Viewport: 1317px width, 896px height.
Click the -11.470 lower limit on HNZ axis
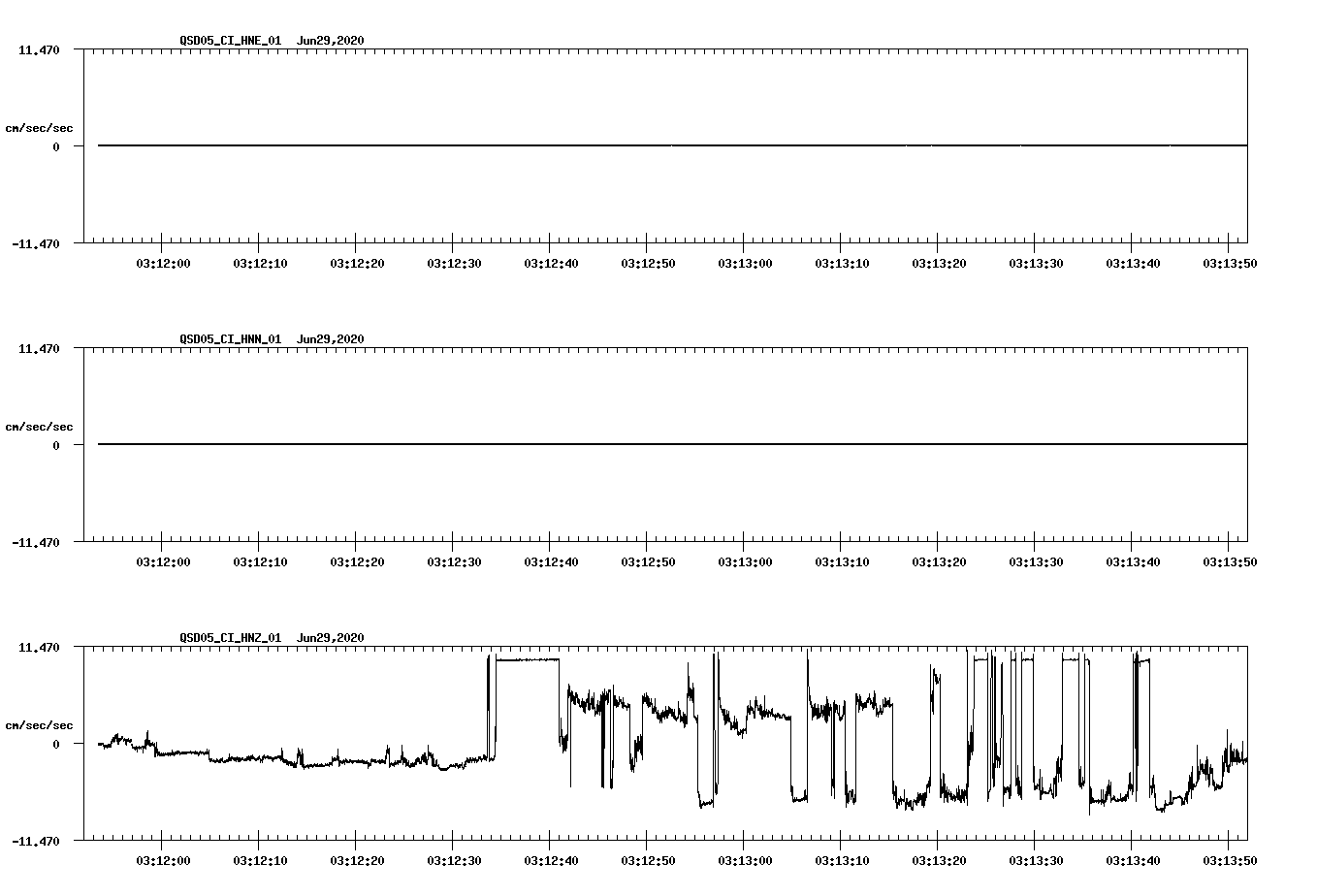click(x=36, y=842)
